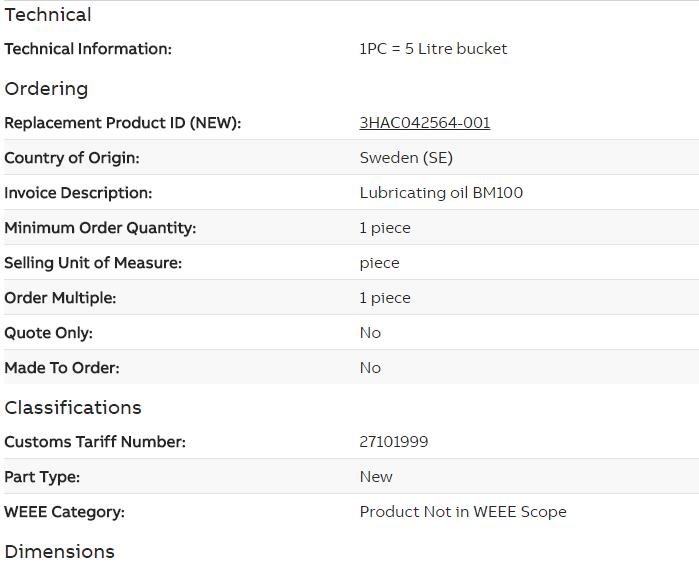Screen dimensions: 699x568
Task: Select the customs tariff number 27101999
Action: [394, 442]
